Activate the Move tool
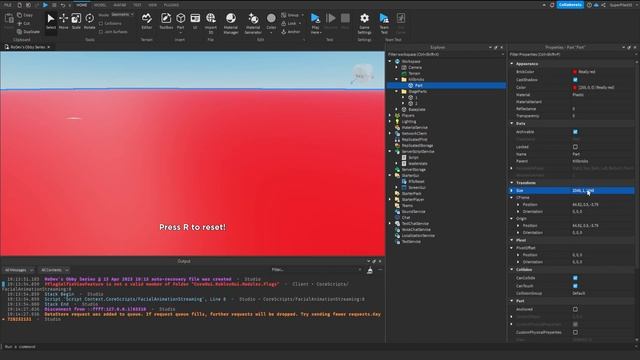This screenshot has height=360, width=640. (63, 21)
